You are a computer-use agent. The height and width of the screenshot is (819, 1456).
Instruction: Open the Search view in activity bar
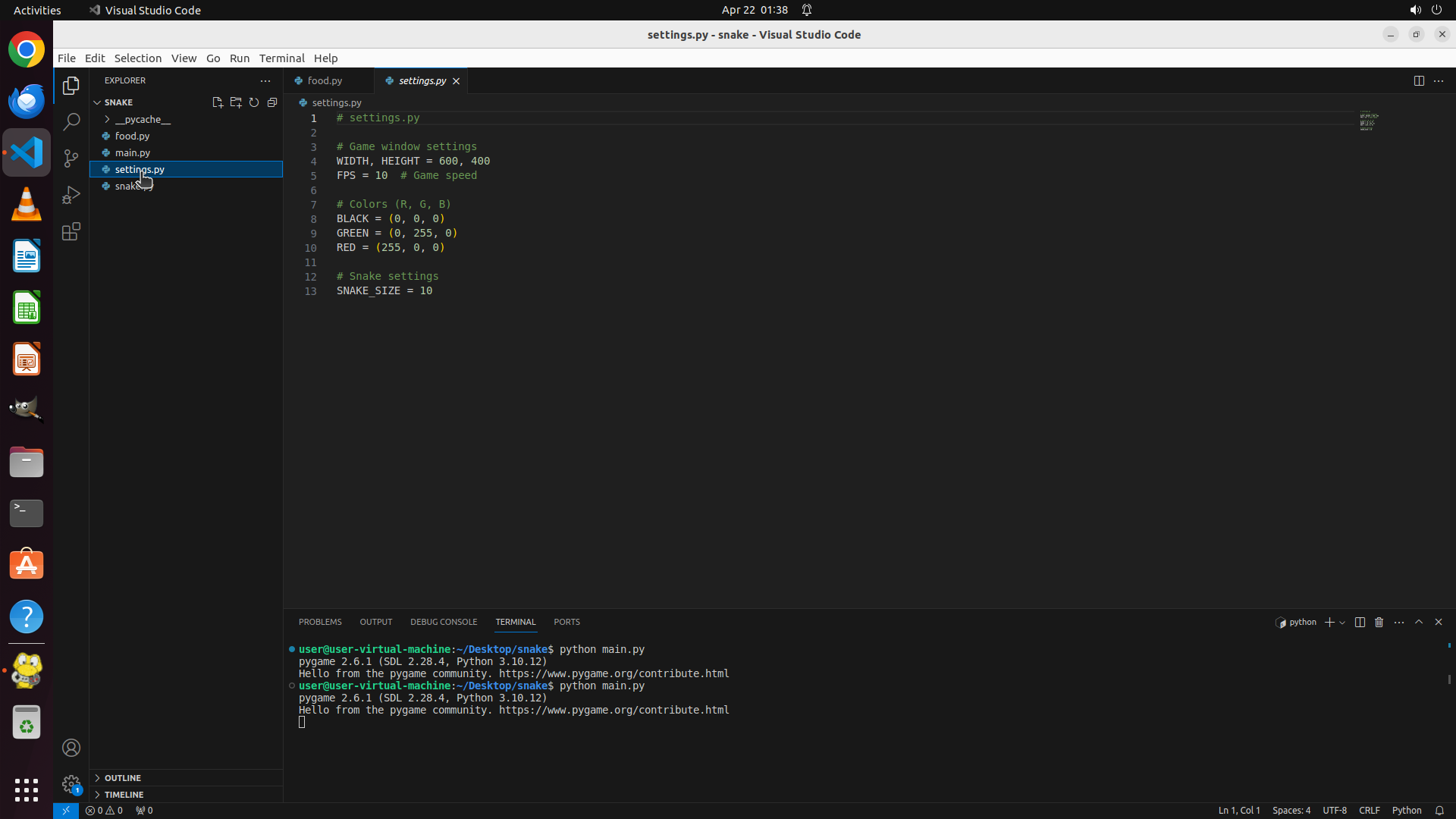(x=71, y=121)
